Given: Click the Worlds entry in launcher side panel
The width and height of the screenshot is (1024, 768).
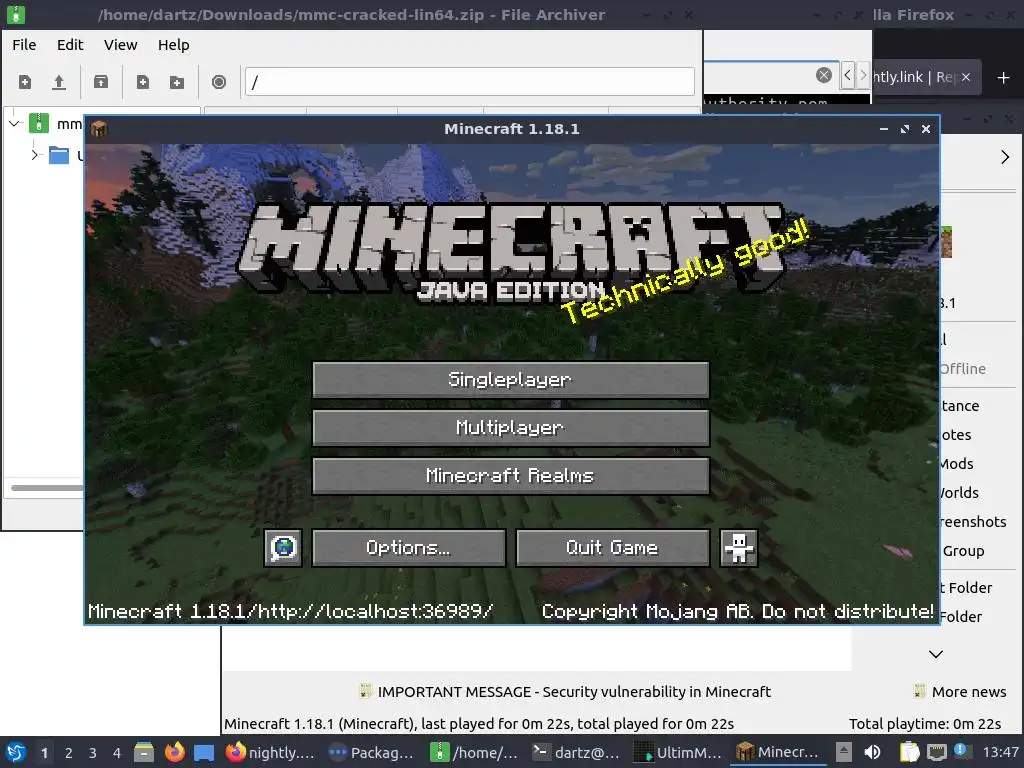Looking at the screenshot, I should 959,493.
